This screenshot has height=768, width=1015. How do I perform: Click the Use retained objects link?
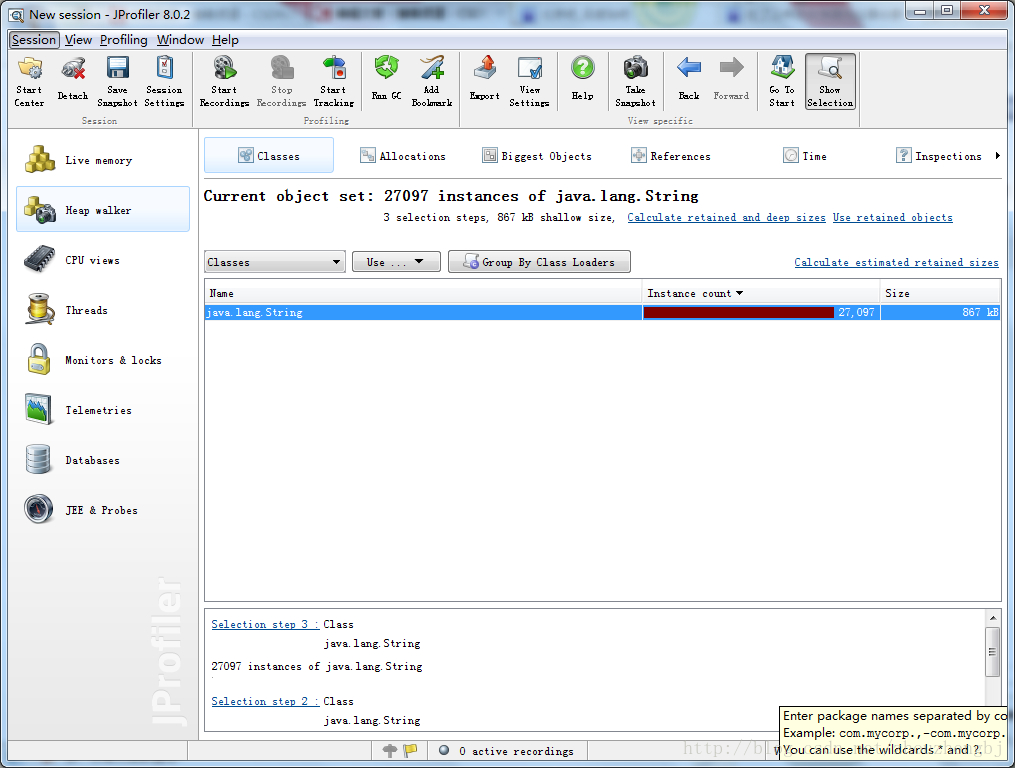893,218
